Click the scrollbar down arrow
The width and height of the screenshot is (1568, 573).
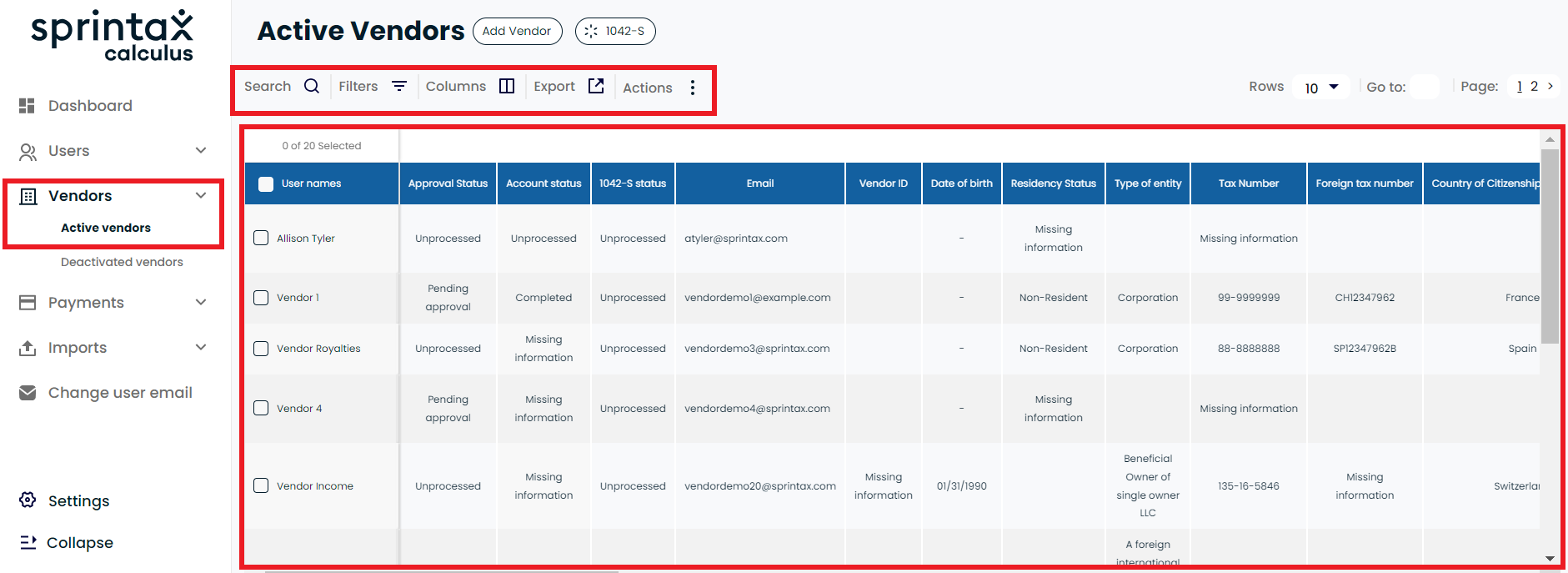coord(1550,559)
